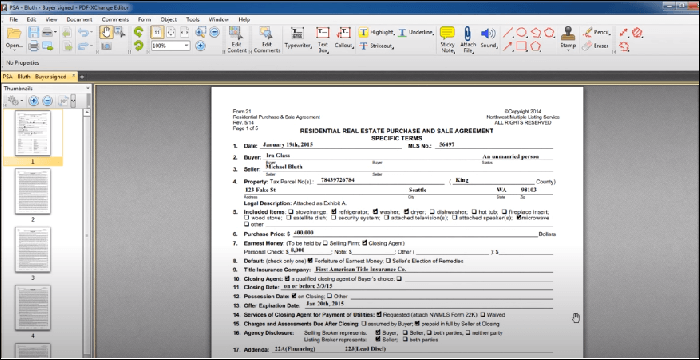Select the Pencil tool

[596, 33]
